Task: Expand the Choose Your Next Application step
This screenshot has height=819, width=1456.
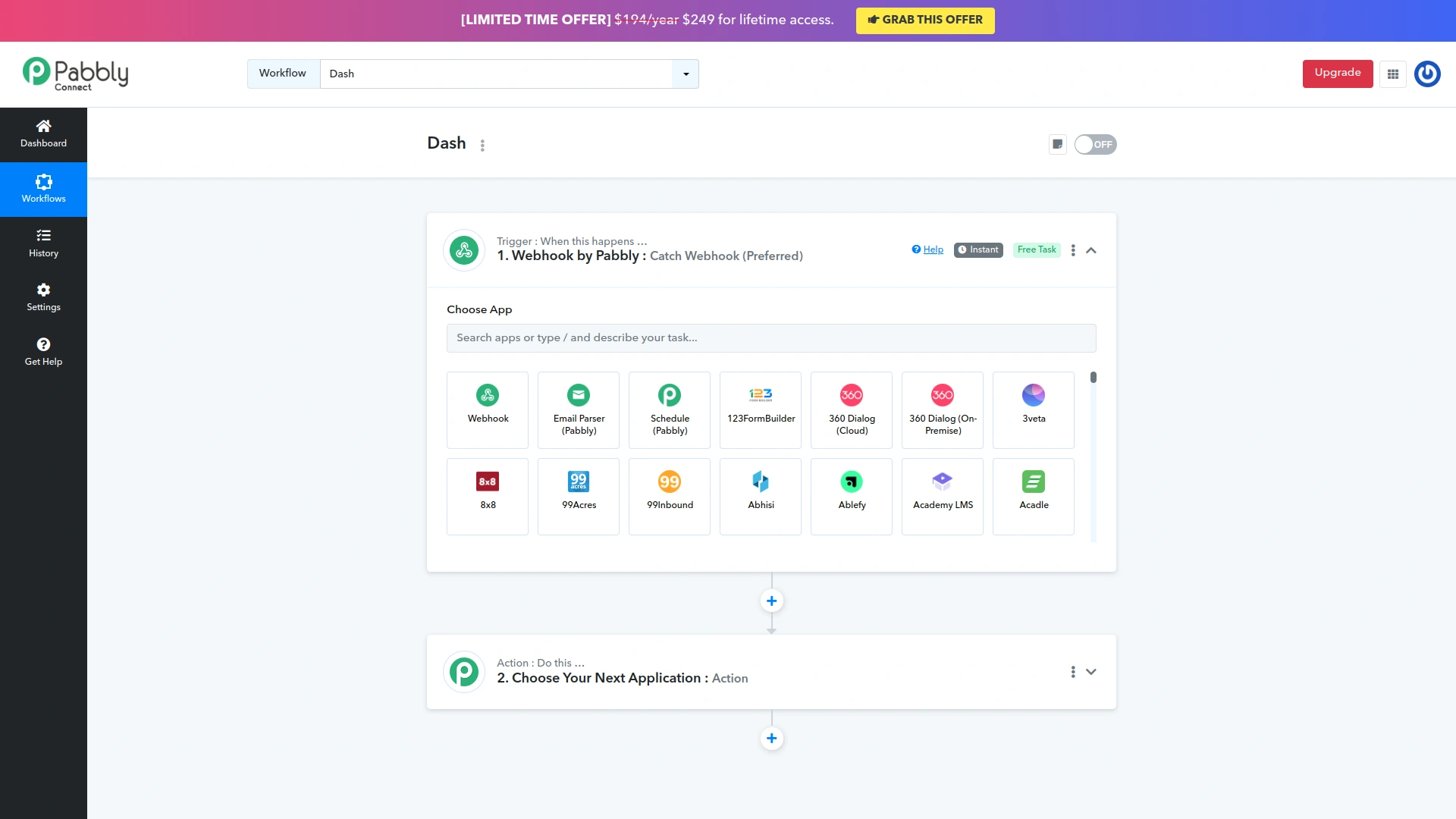Action: click(x=1091, y=671)
